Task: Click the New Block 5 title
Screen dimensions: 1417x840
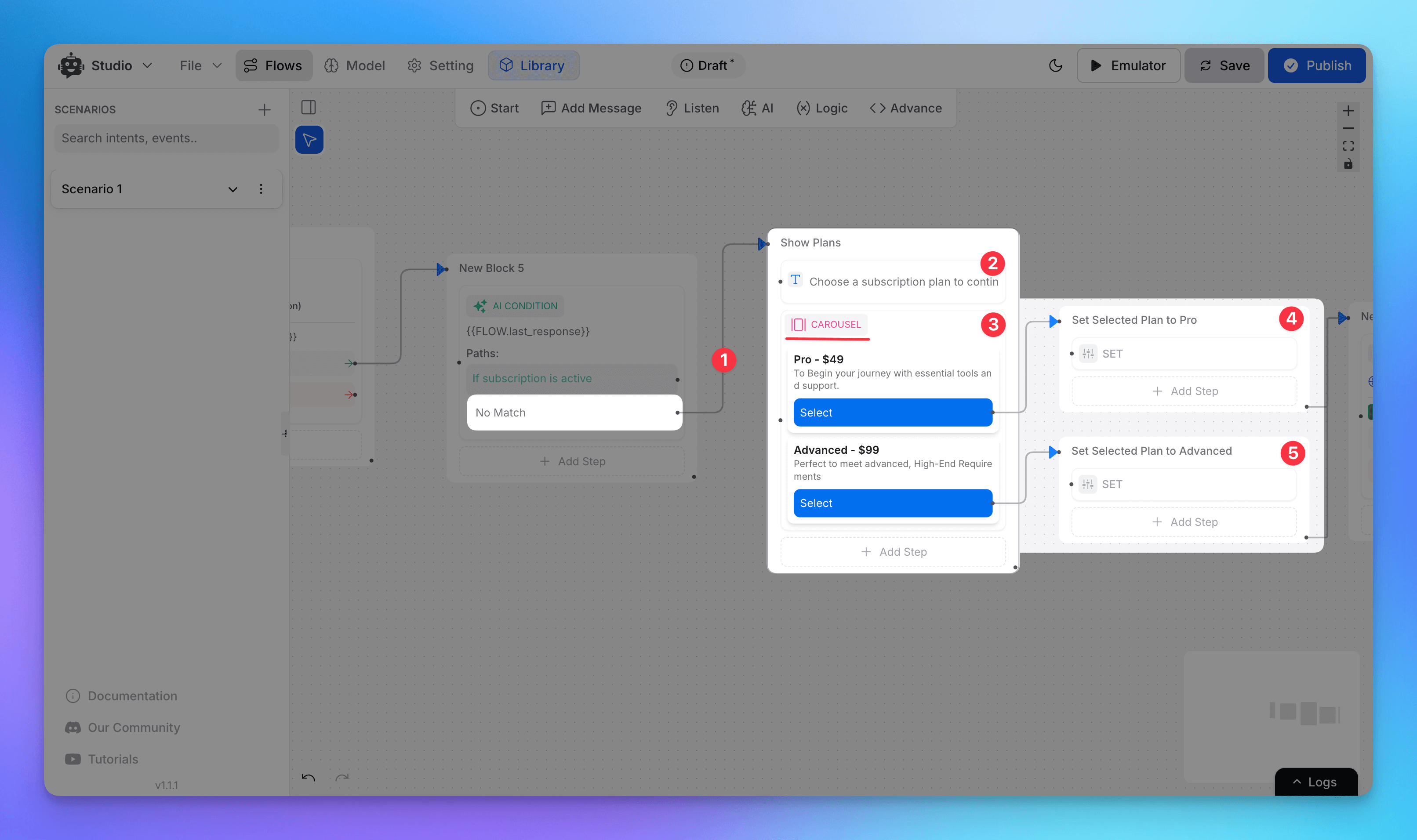Action: point(491,268)
